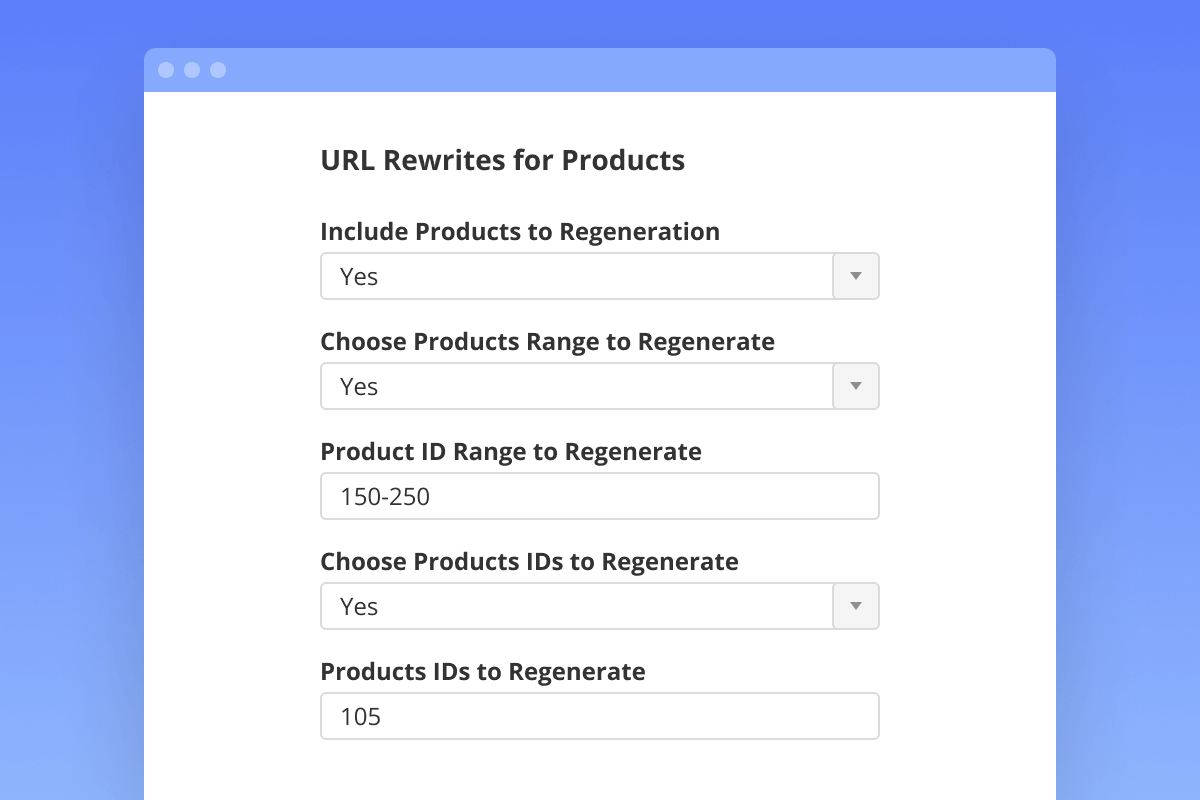Expand the Choose Products Range to Regenerate select
The width and height of the screenshot is (1200, 800).
576,386
